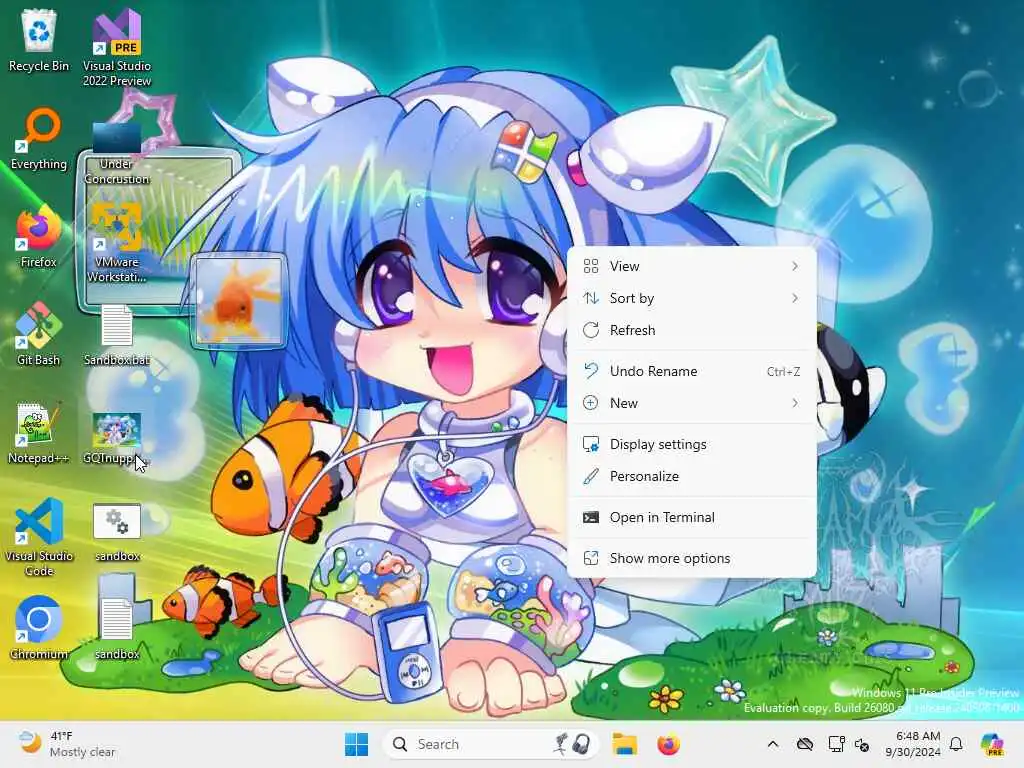The height and width of the screenshot is (768, 1024).
Task: Select the Notepad++ desktop shortcut
Action: click(39, 432)
